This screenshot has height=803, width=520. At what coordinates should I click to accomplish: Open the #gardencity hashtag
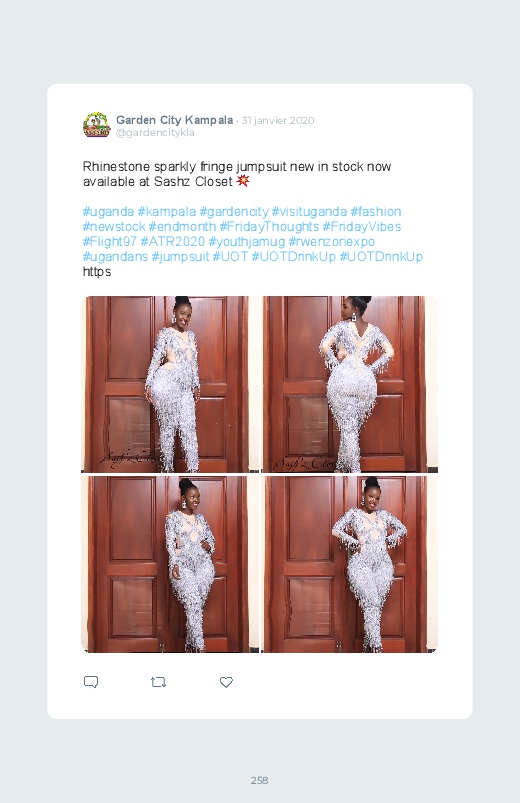pyautogui.click(x=234, y=212)
